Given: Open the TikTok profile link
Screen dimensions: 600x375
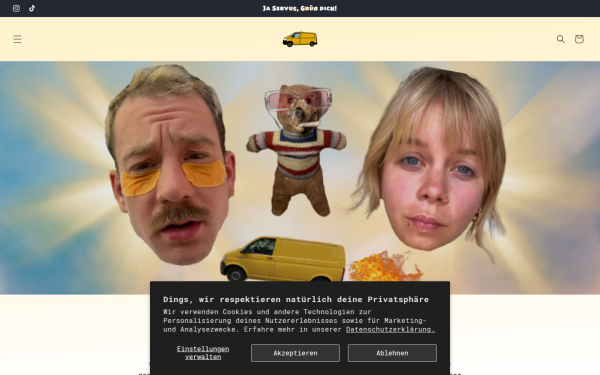Looking at the screenshot, I should click(32, 8).
